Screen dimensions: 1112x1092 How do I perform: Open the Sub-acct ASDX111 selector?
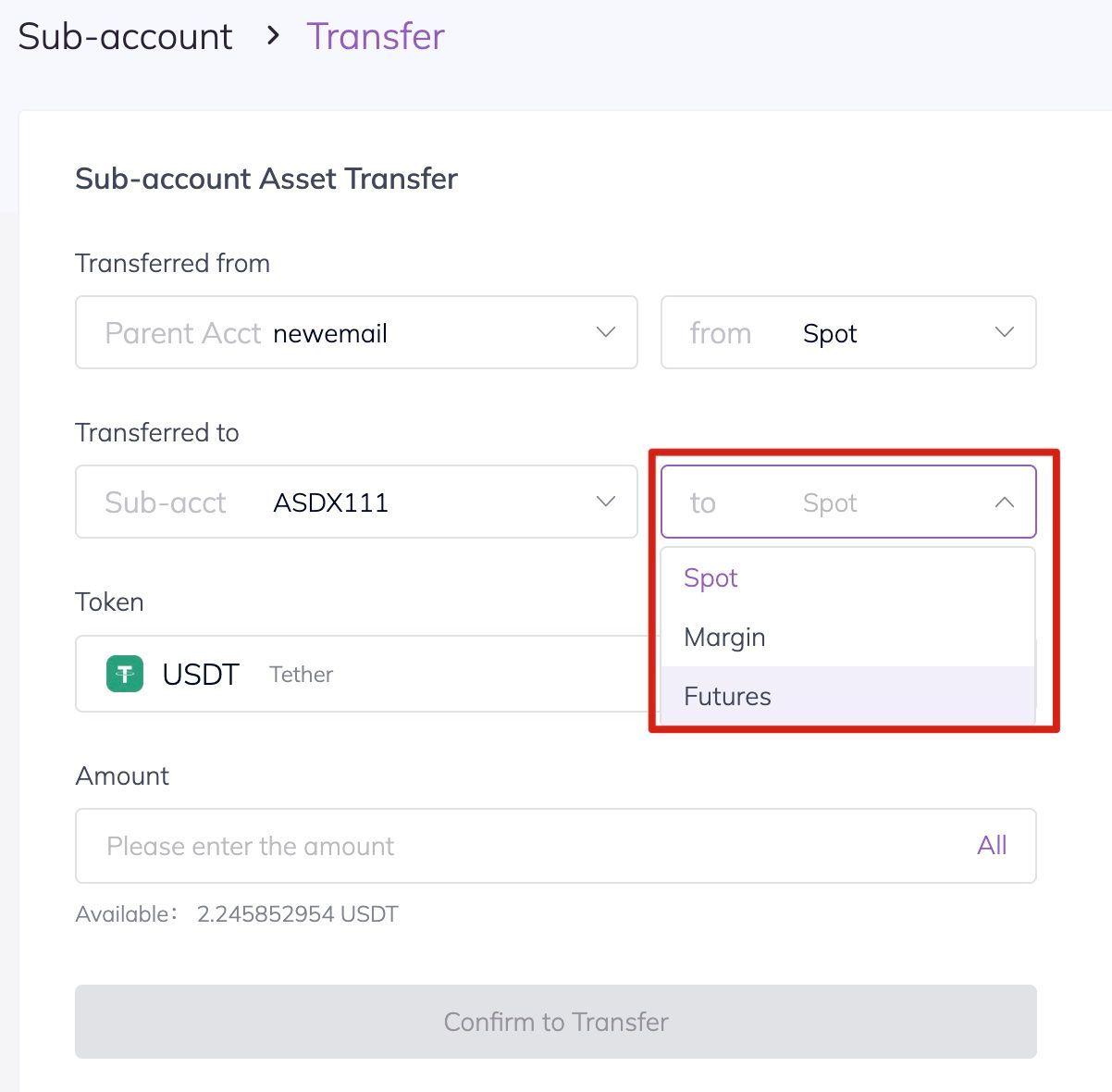[355, 503]
